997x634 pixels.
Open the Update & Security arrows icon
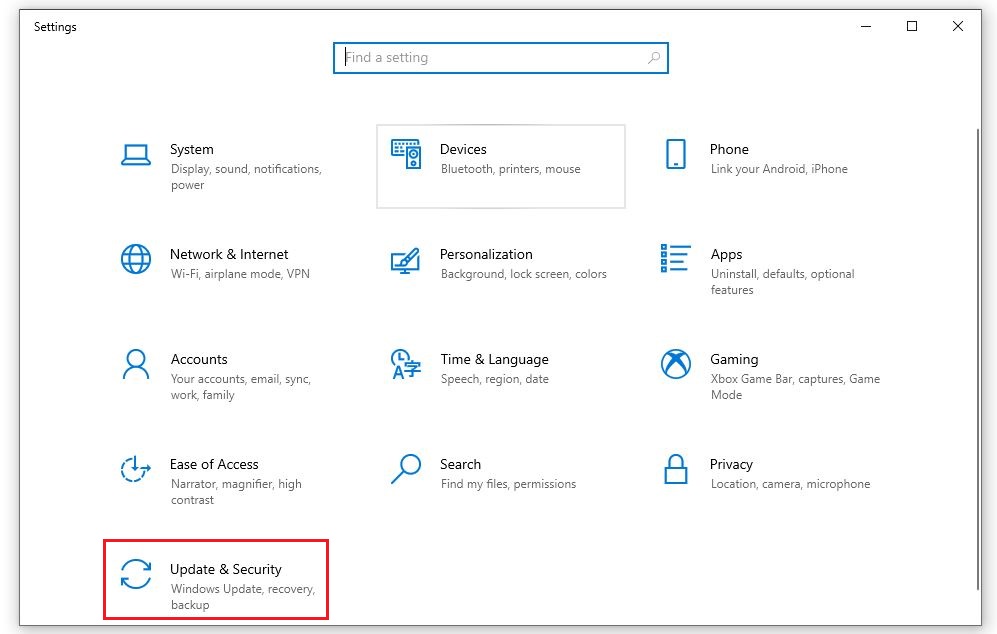135,574
